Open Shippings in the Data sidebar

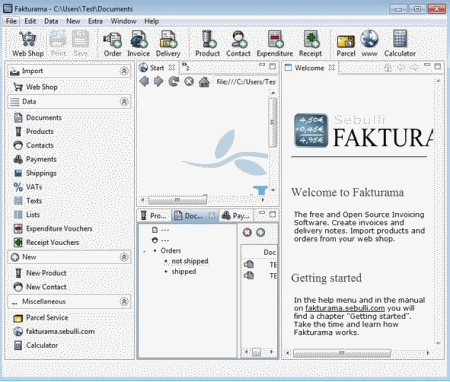coord(35,173)
